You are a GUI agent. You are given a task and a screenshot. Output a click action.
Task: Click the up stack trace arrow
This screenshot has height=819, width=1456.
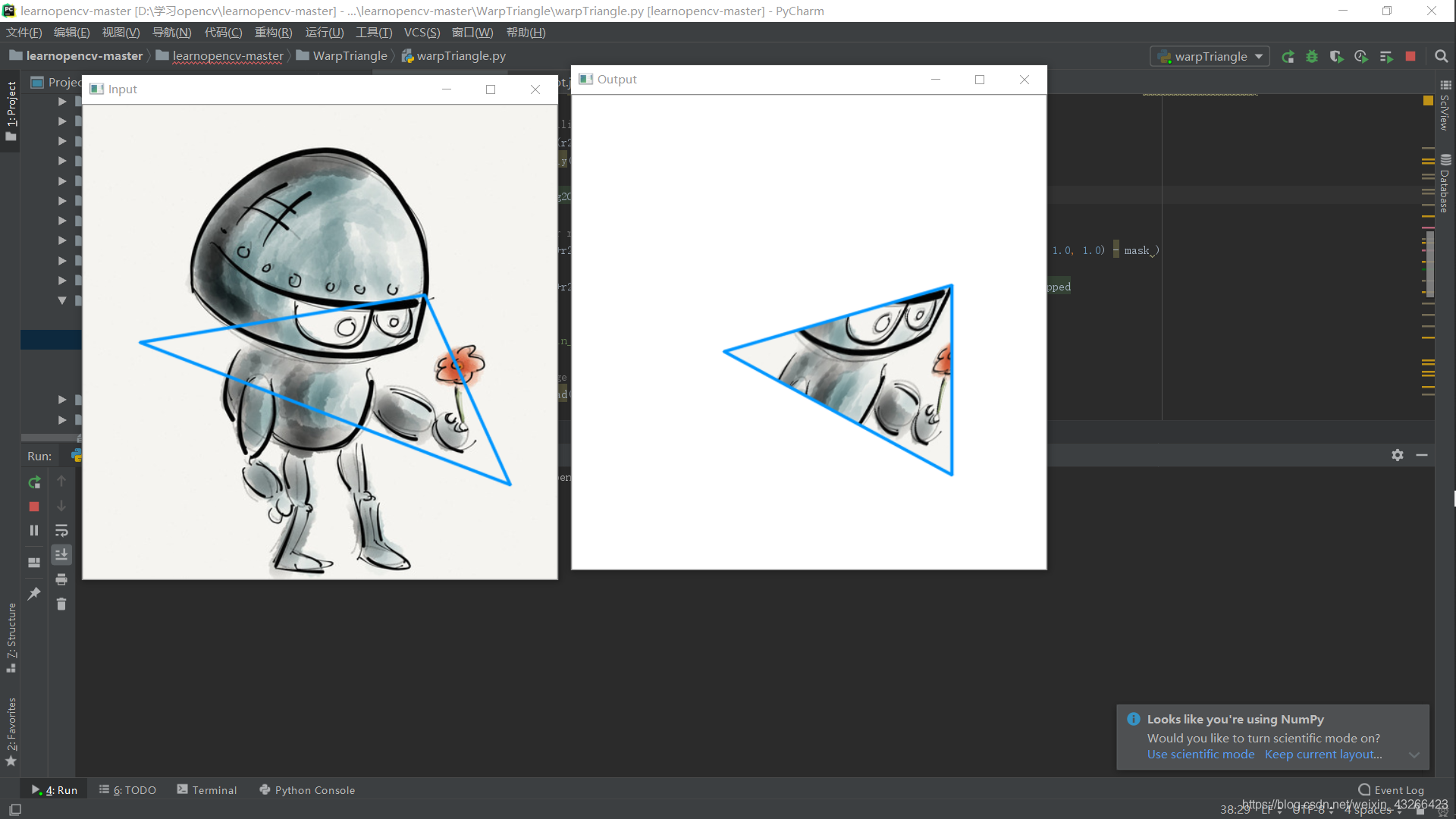point(61,481)
